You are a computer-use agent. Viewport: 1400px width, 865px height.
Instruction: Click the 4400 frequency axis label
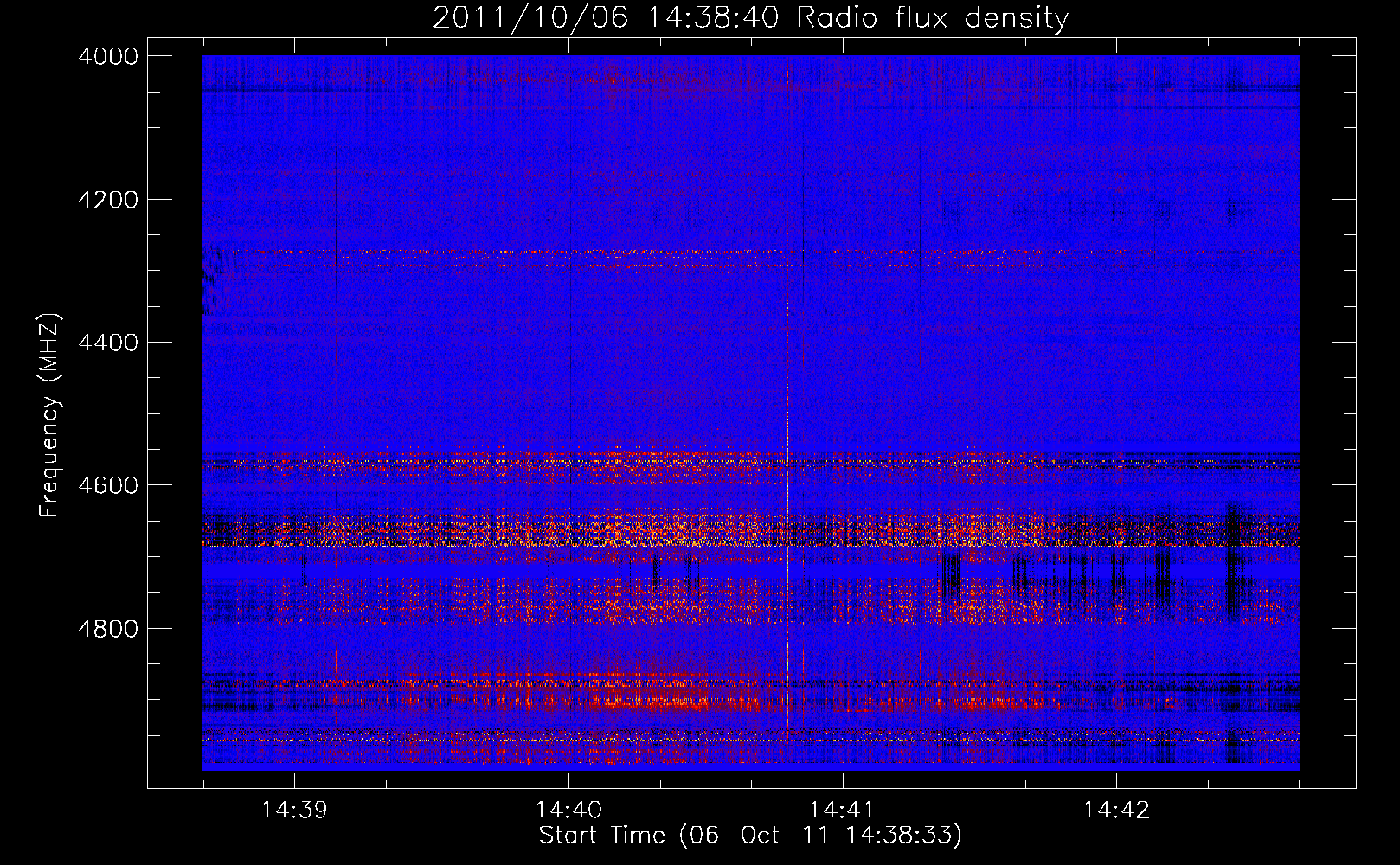click(x=108, y=343)
